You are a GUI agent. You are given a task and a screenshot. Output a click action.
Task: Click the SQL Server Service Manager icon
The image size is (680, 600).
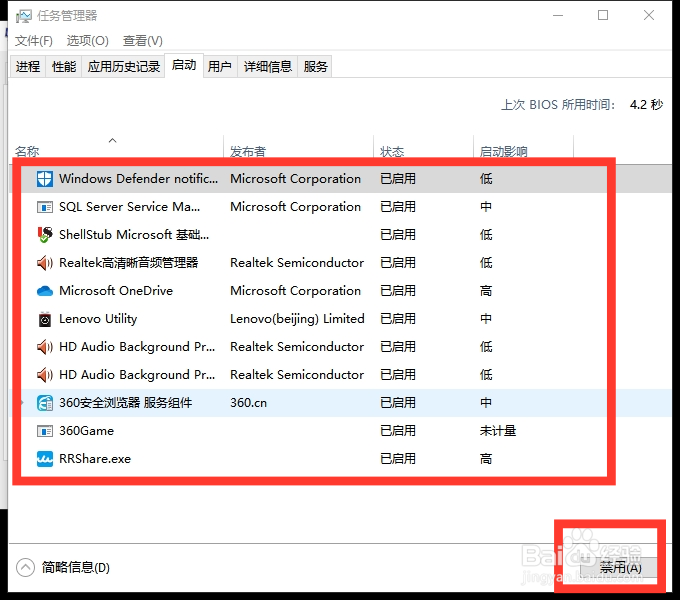45,207
